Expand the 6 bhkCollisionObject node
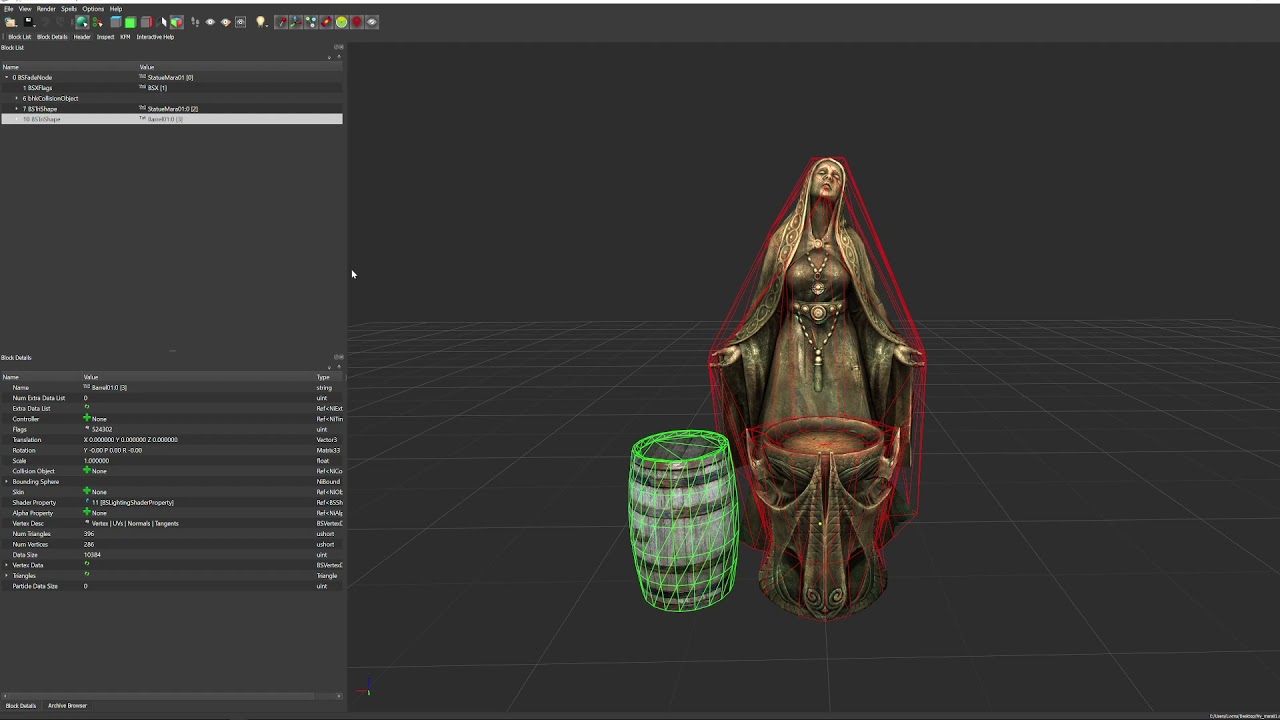 tap(16, 98)
